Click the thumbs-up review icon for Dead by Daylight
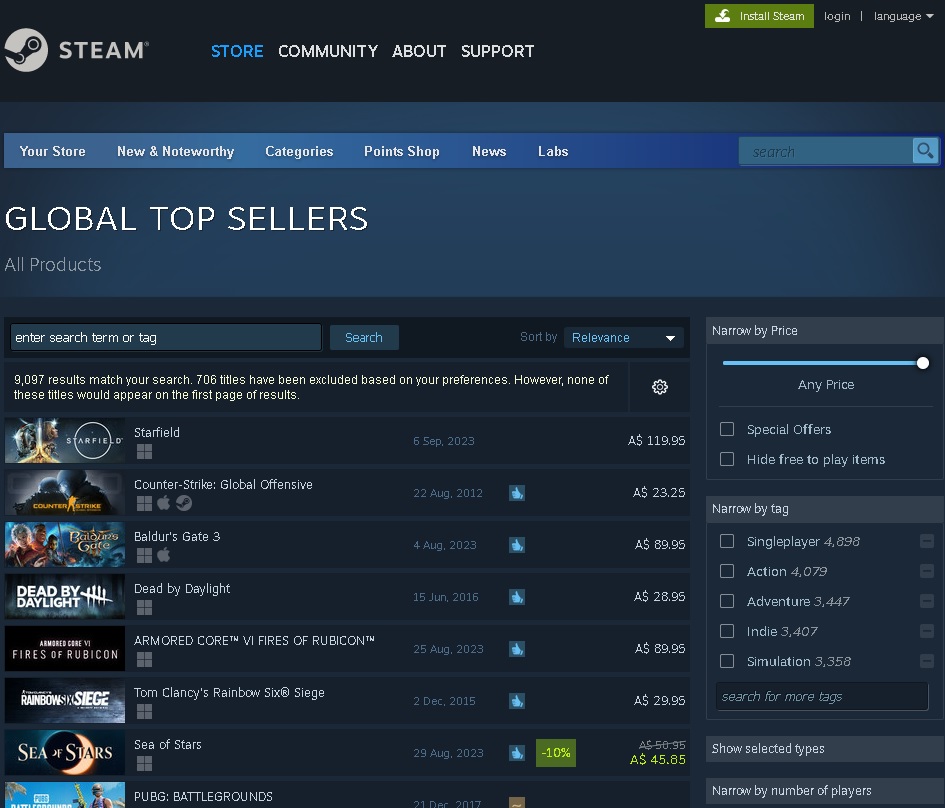Viewport: 945px width, 808px height. point(517,597)
